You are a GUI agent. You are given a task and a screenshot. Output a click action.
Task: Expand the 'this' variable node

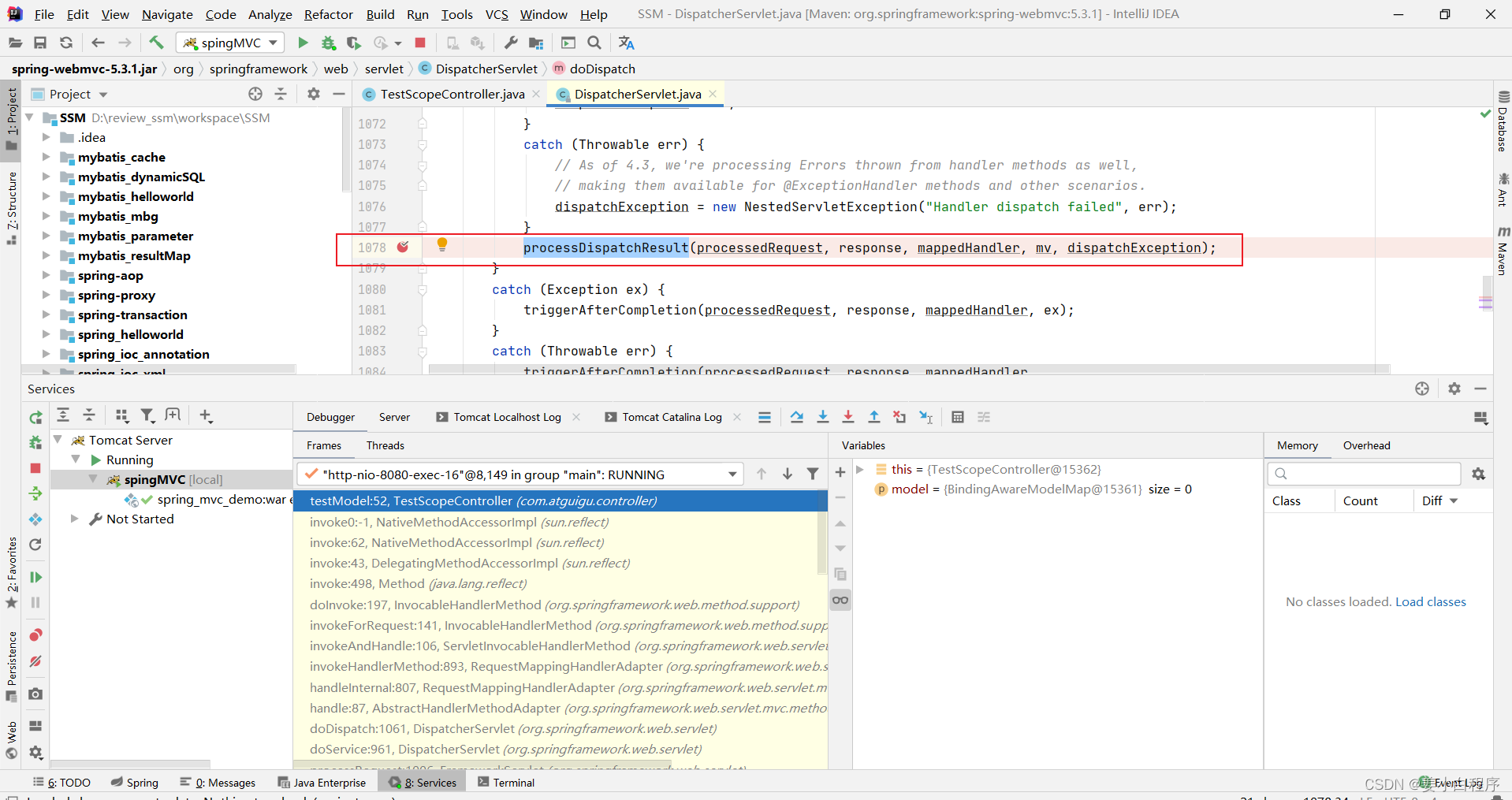(x=861, y=469)
